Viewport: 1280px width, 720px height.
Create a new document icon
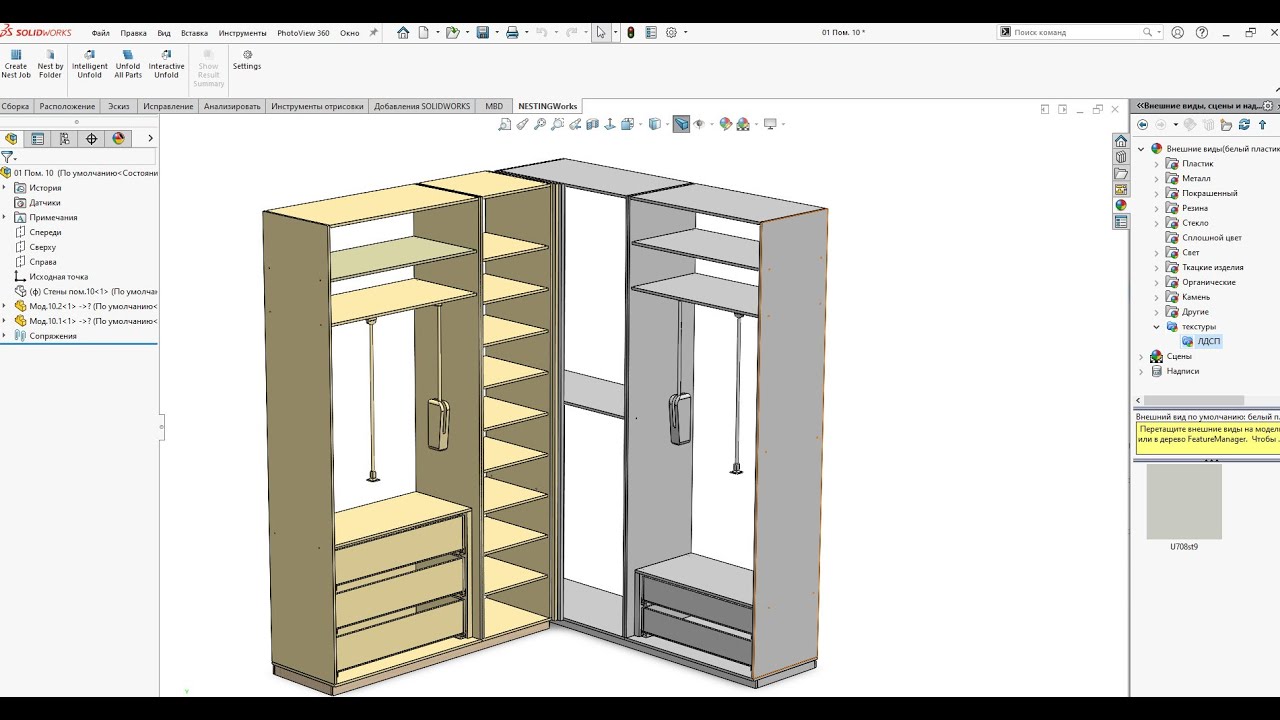[424, 32]
